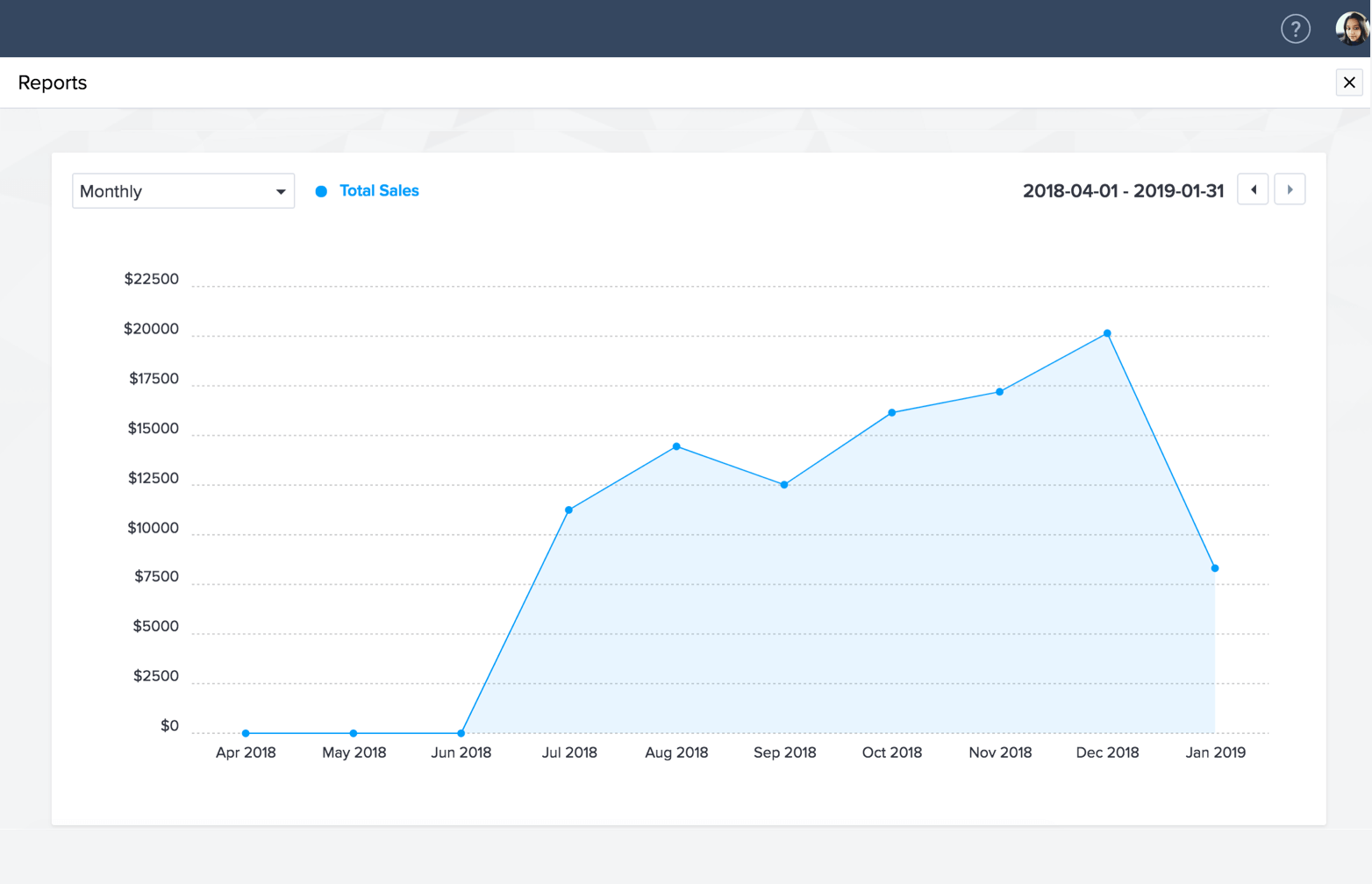Open the Monthly period dropdown
This screenshot has width=1372, height=884.
pos(183,191)
